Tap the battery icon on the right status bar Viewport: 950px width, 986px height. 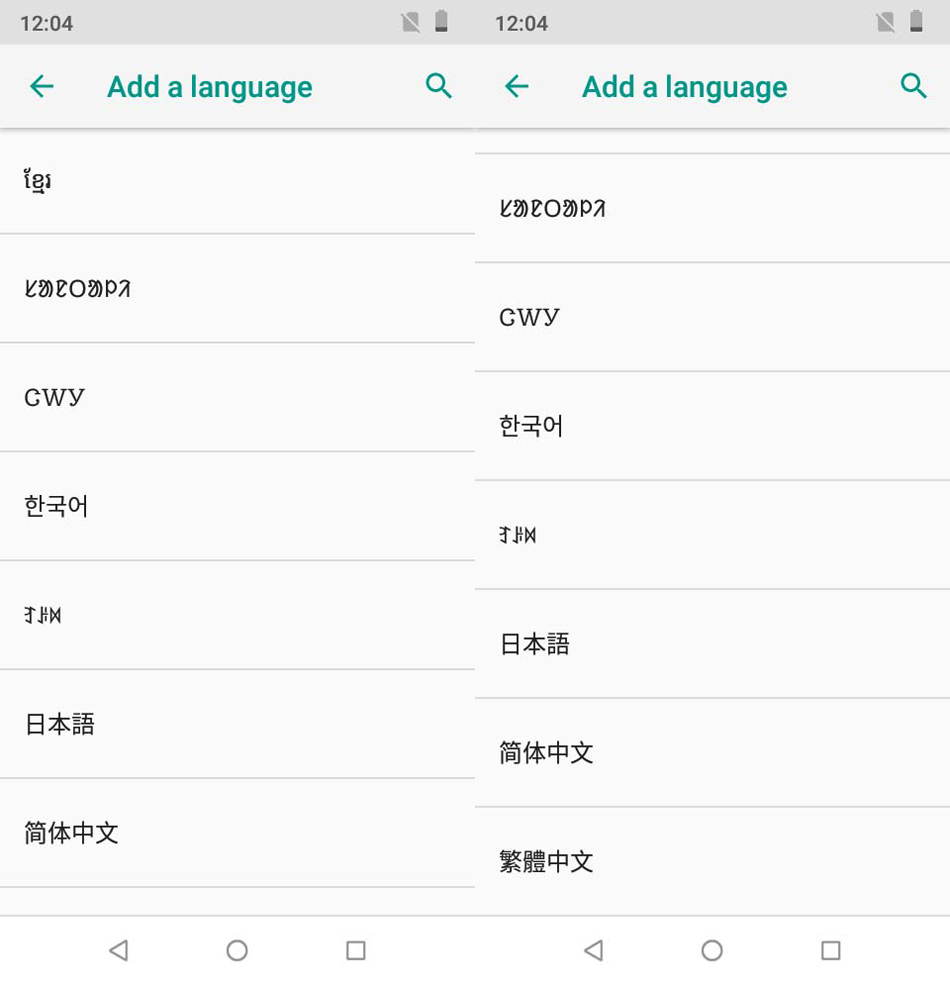[916, 21]
